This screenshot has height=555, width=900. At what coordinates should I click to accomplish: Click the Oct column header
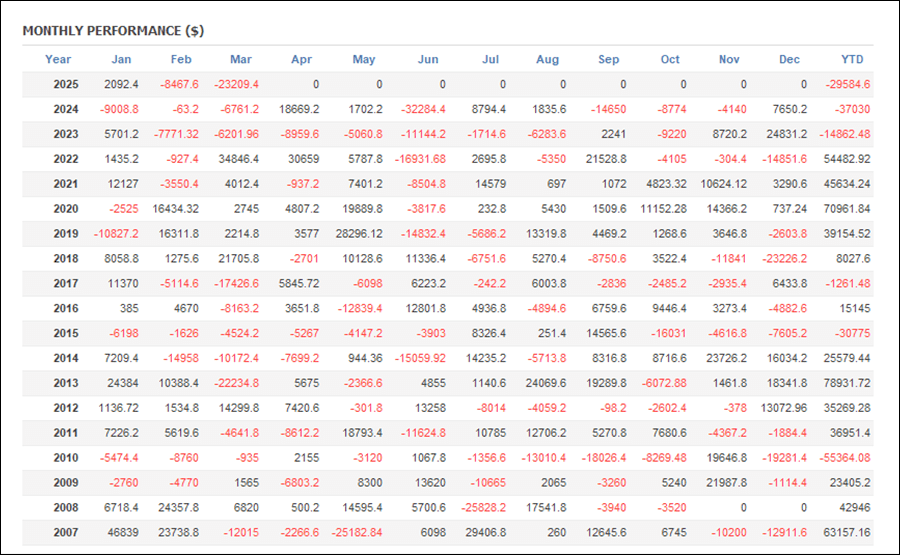670,59
